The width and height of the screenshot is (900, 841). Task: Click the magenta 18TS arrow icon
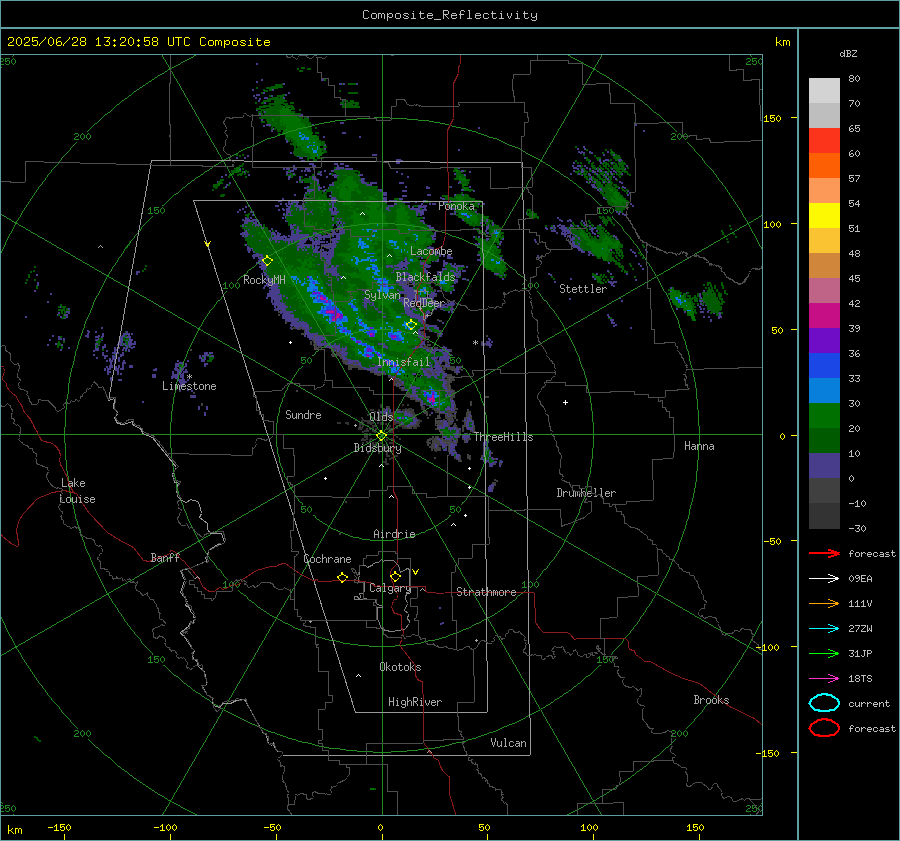pyautogui.click(x=824, y=679)
